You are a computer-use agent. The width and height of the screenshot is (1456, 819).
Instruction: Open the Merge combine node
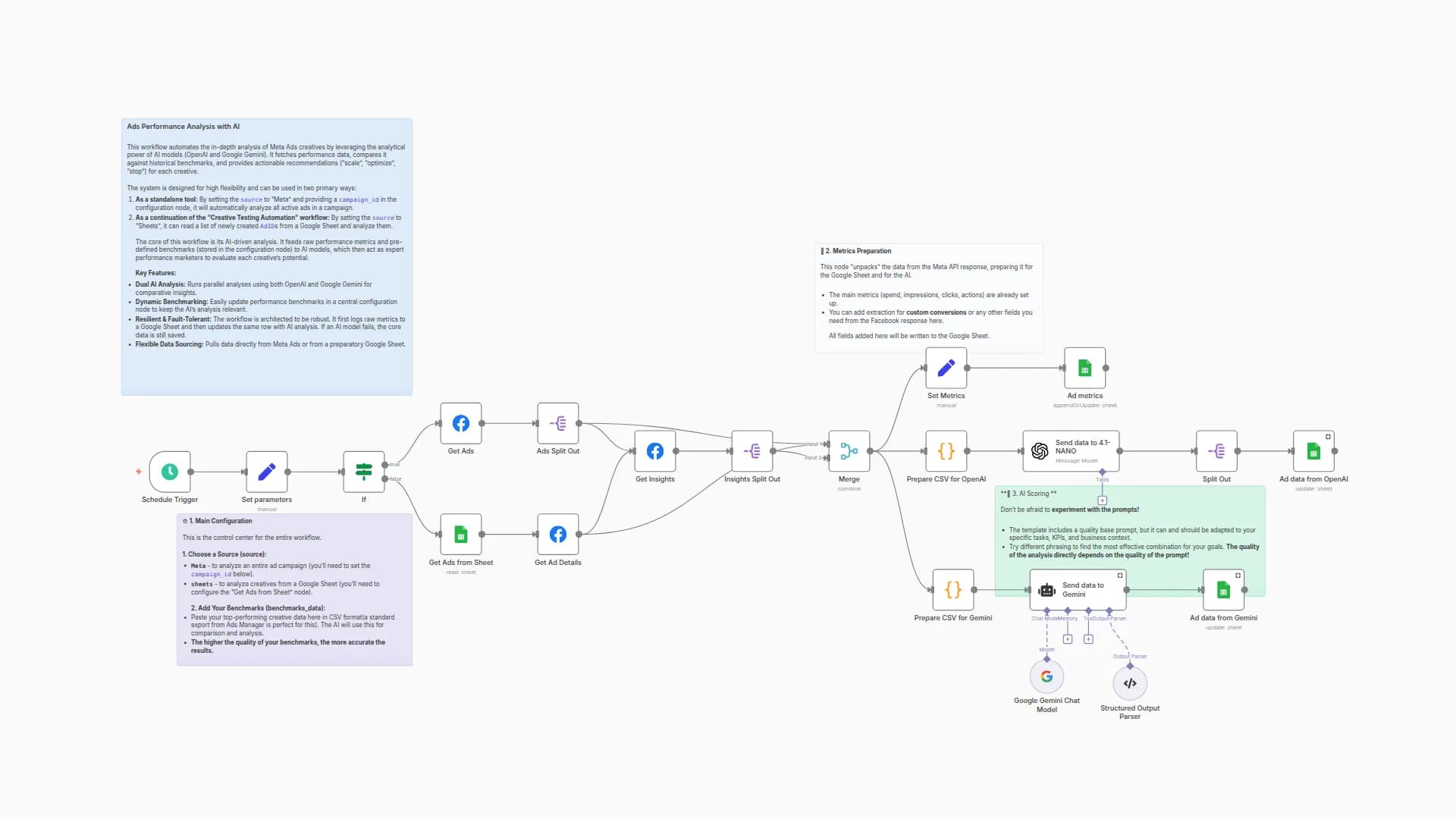click(849, 450)
